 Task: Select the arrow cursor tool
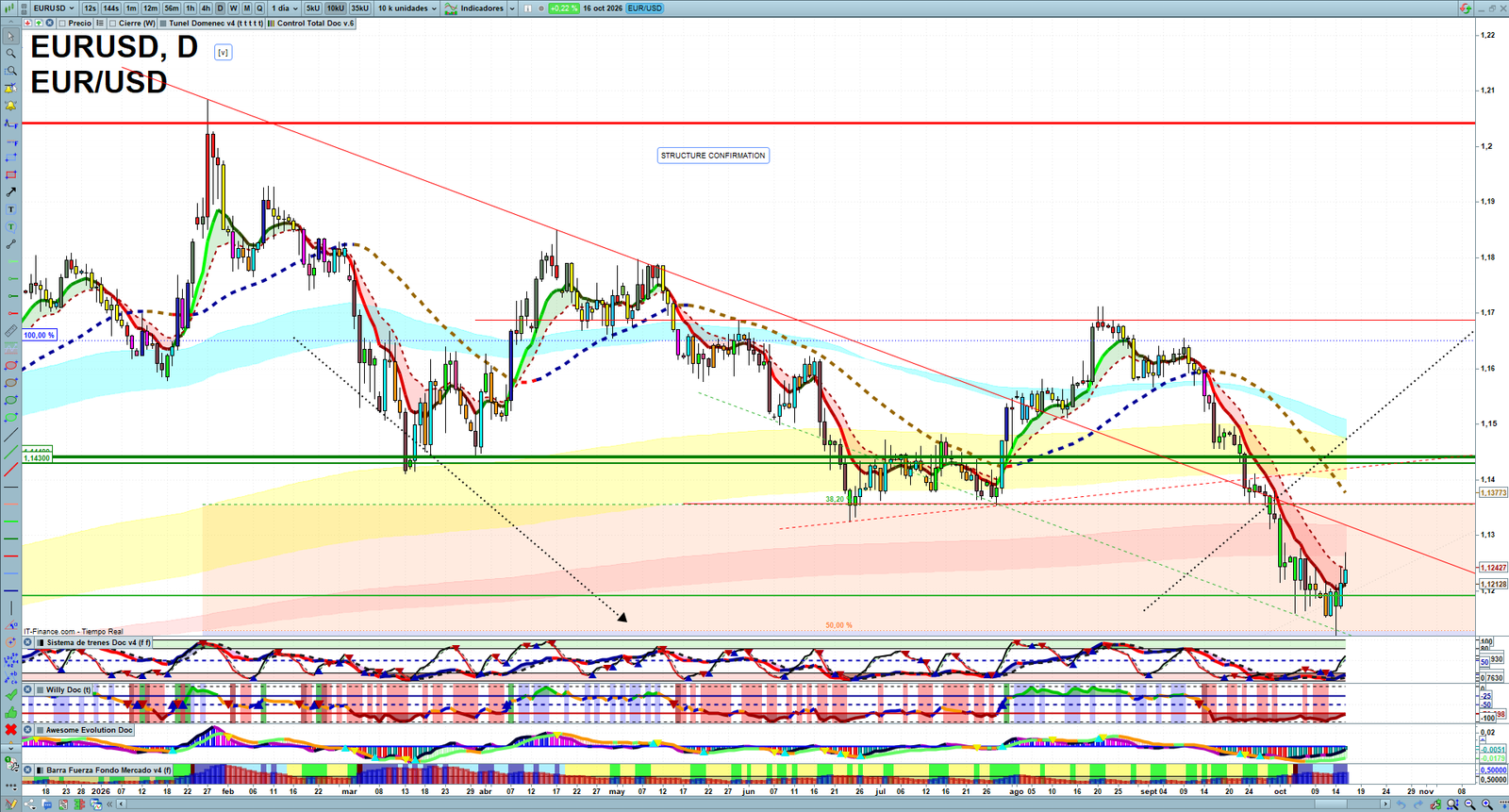(10, 36)
